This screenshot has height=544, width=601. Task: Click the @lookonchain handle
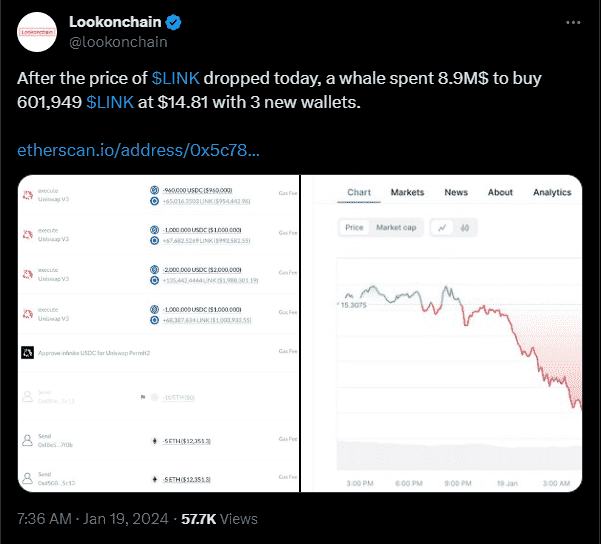pyautogui.click(x=117, y=42)
